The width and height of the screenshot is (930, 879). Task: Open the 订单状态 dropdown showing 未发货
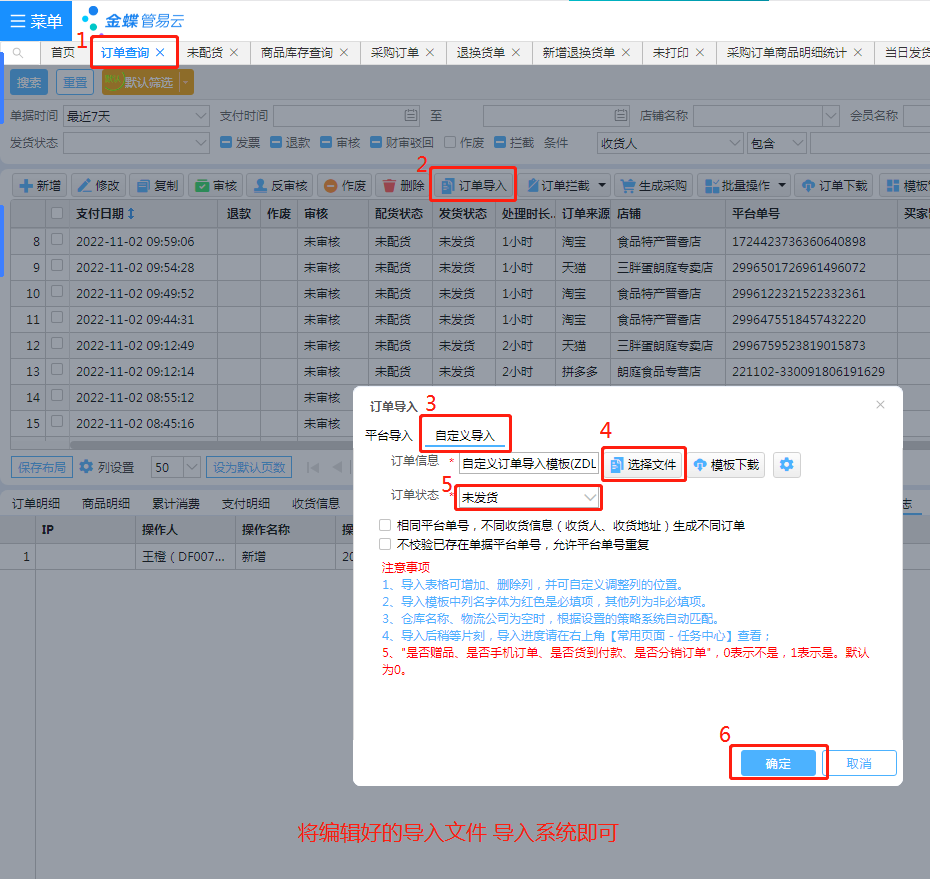tap(528, 497)
